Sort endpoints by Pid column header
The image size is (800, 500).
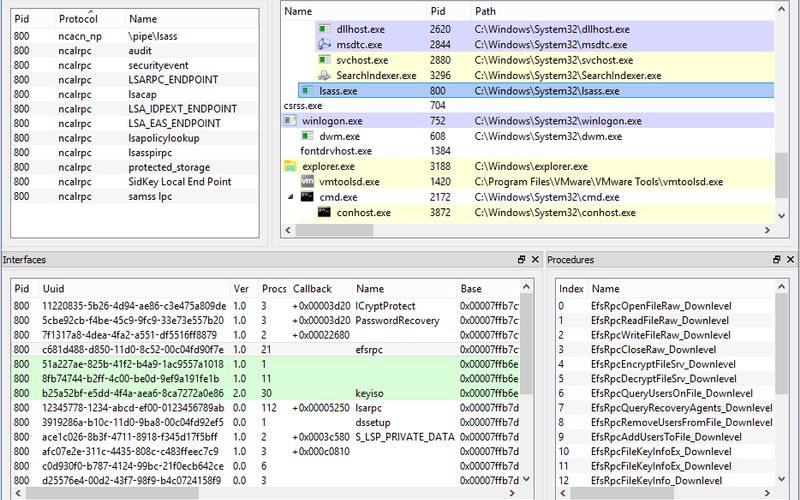pyautogui.click(x=33, y=19)
